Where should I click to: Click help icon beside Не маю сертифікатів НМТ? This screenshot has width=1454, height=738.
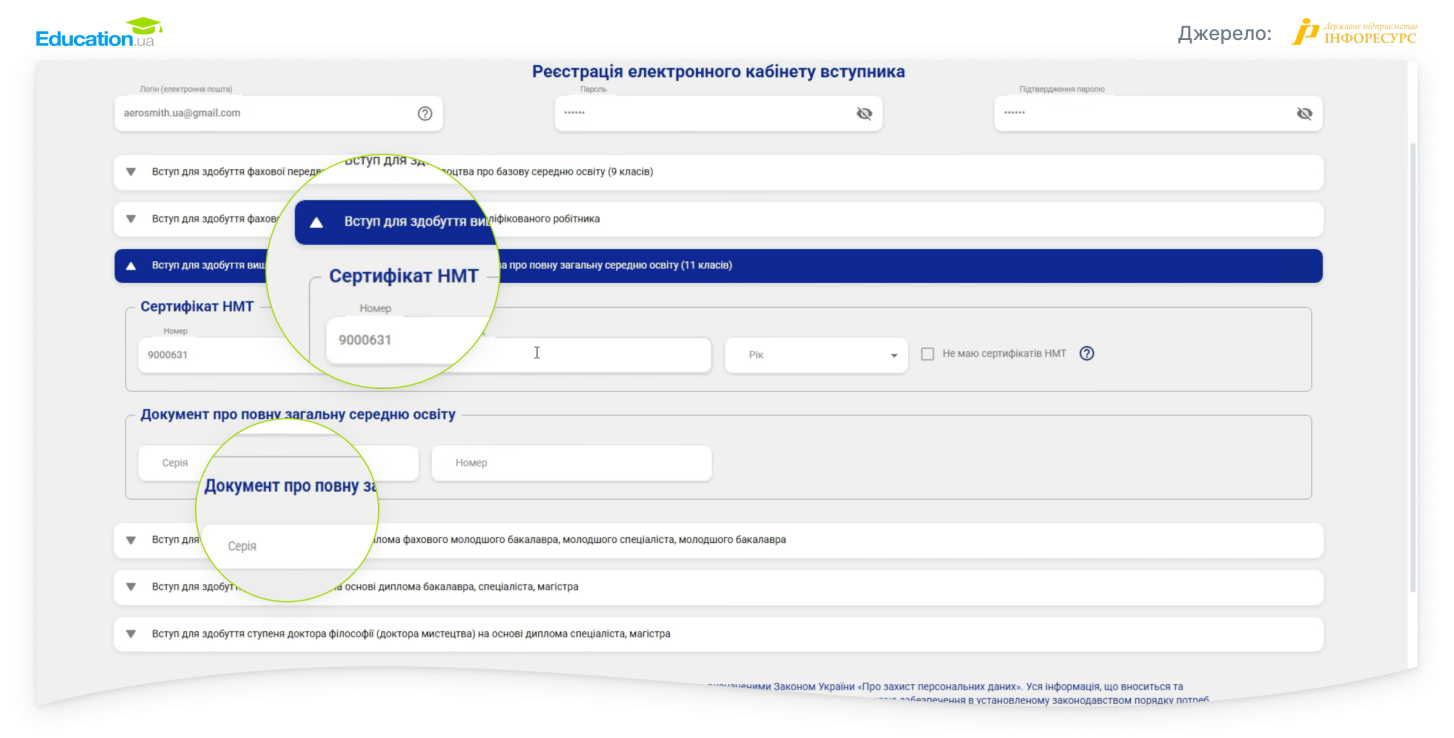click(x=1087, y=353)
